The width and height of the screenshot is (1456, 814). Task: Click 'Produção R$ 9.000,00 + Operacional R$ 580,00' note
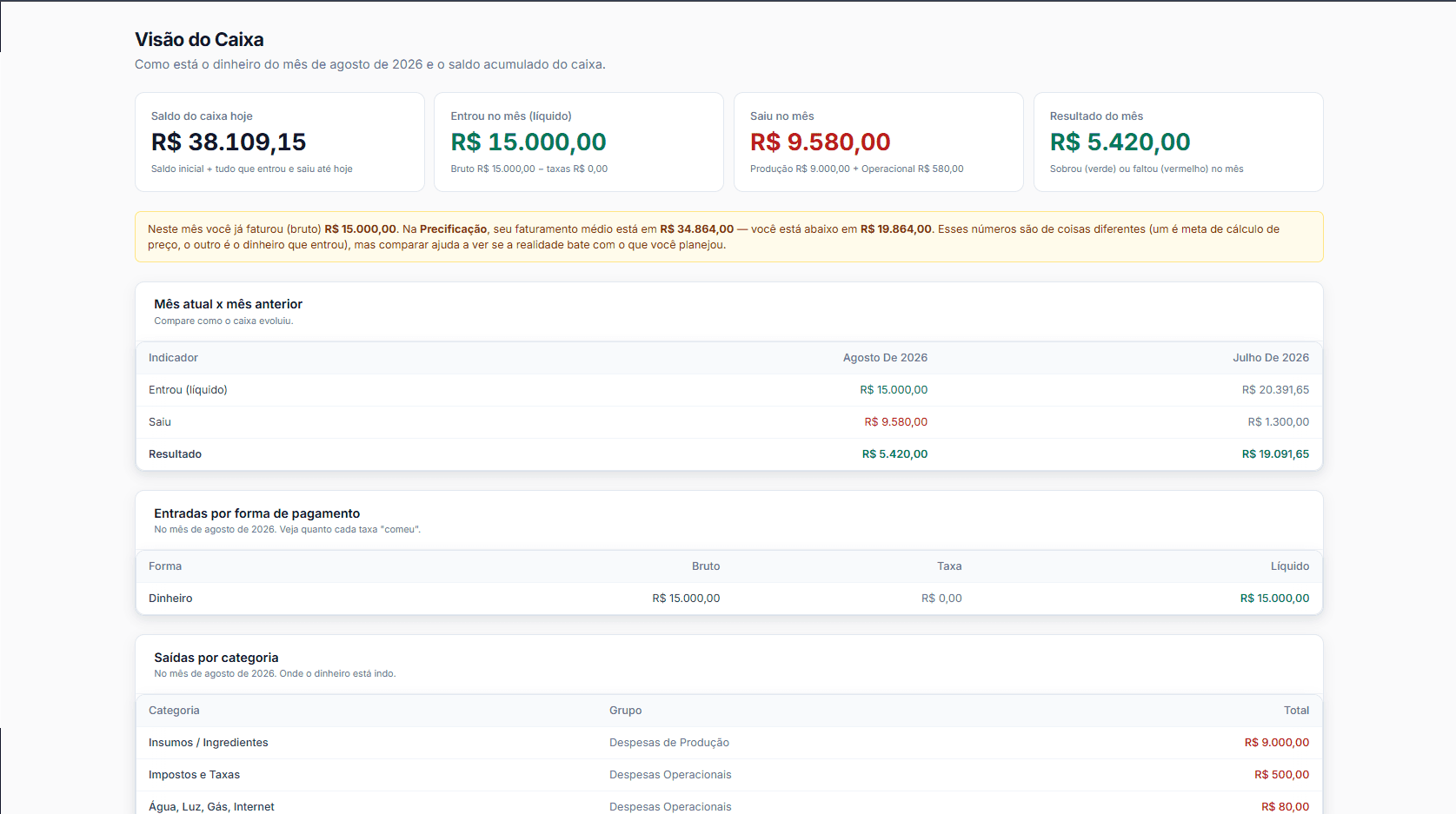click(x=857, y=169)
